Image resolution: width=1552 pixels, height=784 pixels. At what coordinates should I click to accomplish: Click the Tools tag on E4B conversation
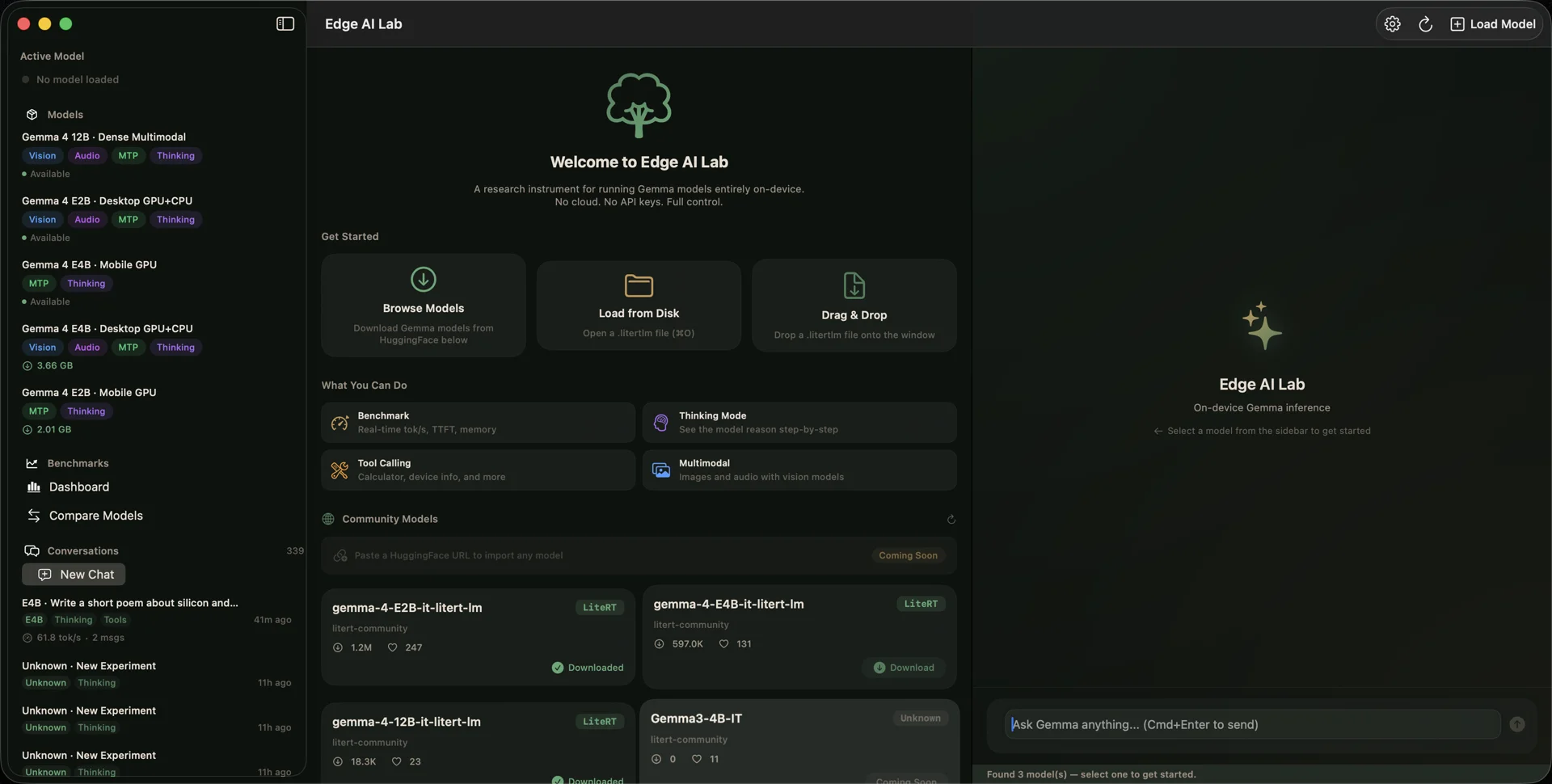(x=115, y=620)
